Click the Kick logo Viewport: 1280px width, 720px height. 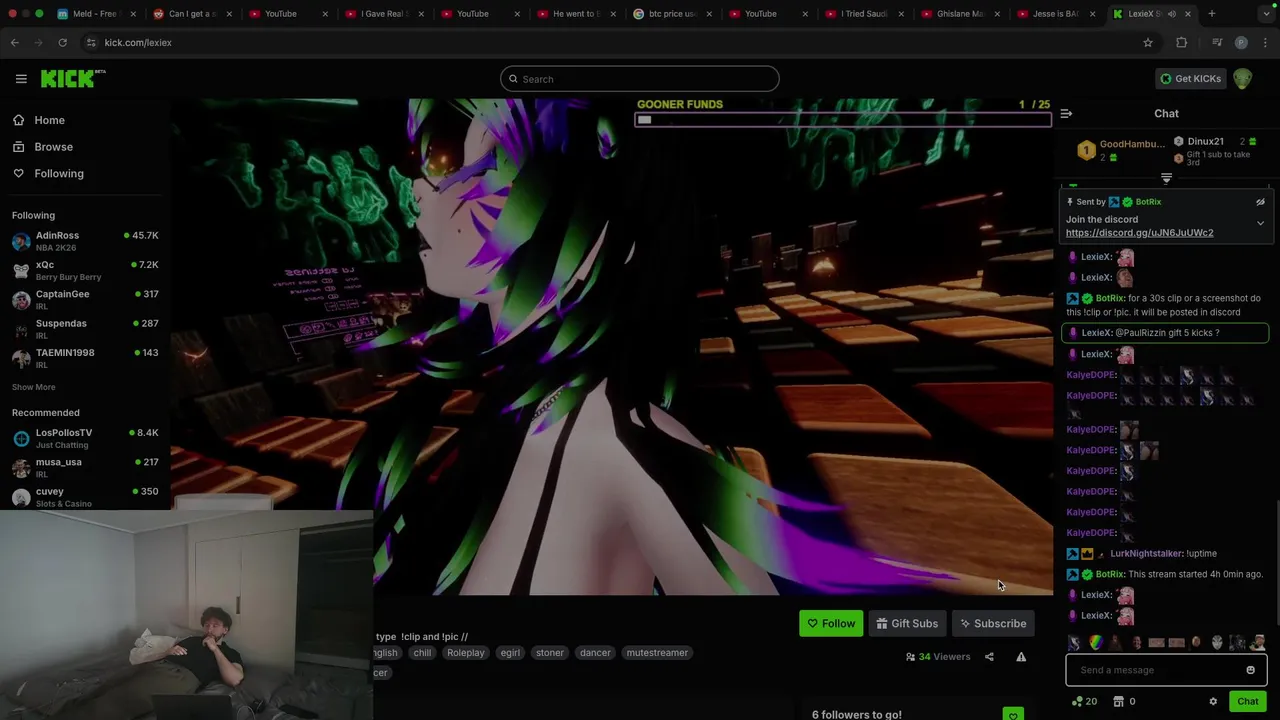[x=72, y=79]
